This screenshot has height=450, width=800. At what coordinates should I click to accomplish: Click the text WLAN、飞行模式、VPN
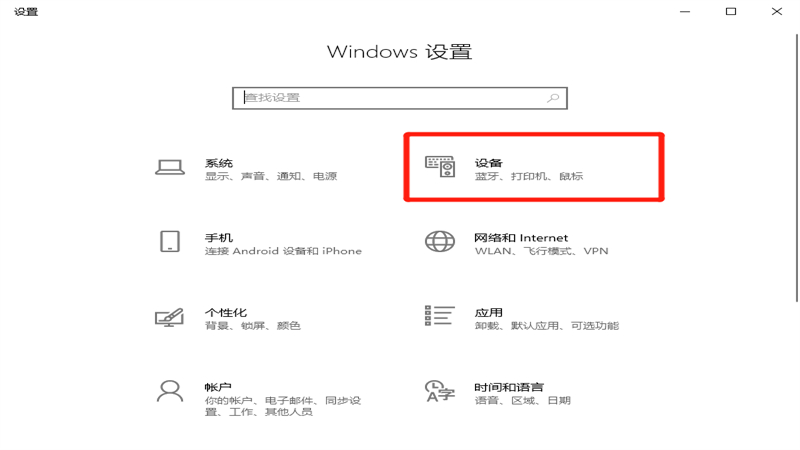pos(541,251)
